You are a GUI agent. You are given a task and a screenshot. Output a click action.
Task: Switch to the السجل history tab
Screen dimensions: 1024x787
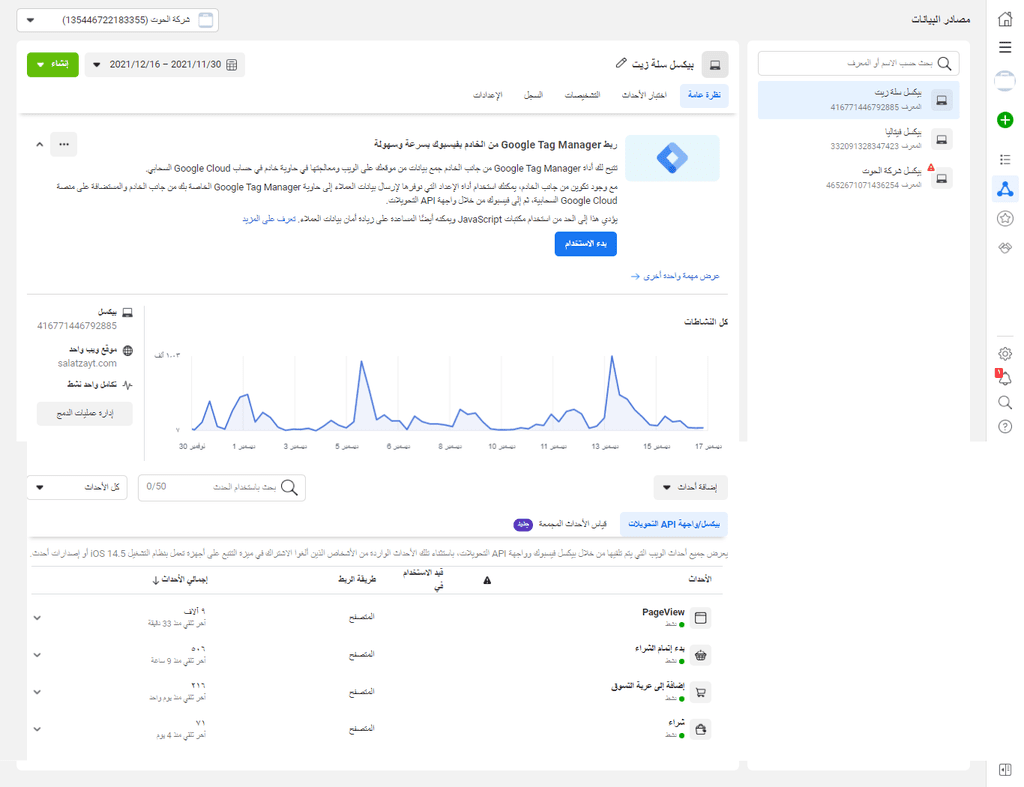tap(533, 95)
